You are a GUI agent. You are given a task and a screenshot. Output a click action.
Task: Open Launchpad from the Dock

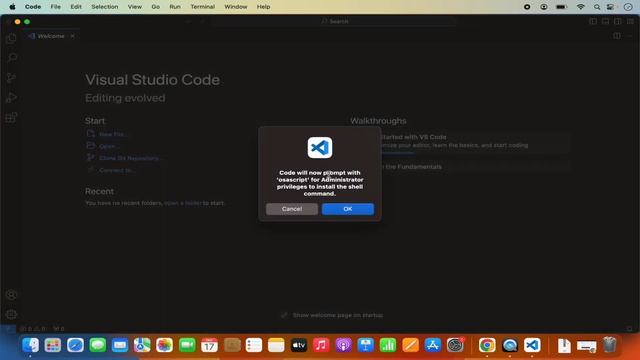pos(53,345)
